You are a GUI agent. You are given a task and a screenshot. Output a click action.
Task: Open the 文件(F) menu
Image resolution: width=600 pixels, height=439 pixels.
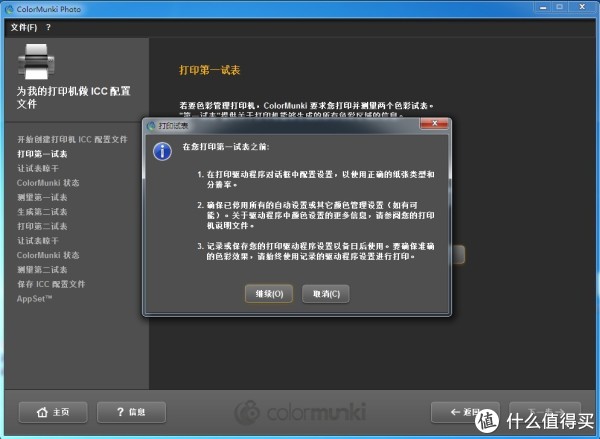[x=24, y=28]
